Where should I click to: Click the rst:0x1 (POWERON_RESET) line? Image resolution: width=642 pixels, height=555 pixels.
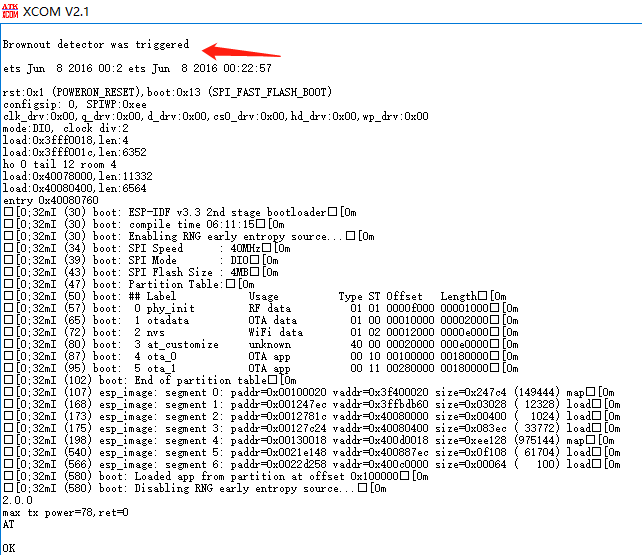[167, 92]
